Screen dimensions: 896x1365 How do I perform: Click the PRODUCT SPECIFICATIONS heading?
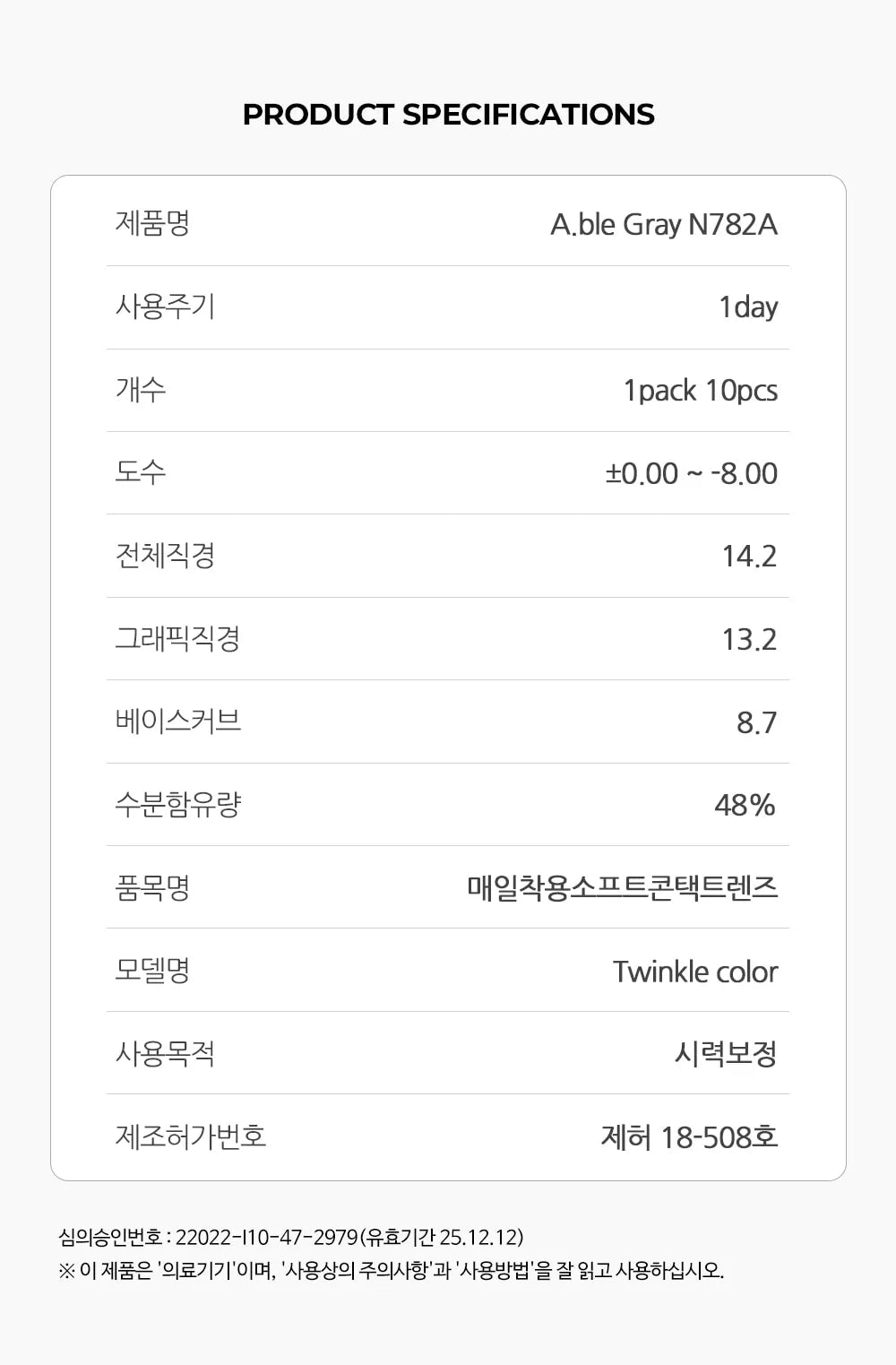pyautogui.click(x=448, y=115)
